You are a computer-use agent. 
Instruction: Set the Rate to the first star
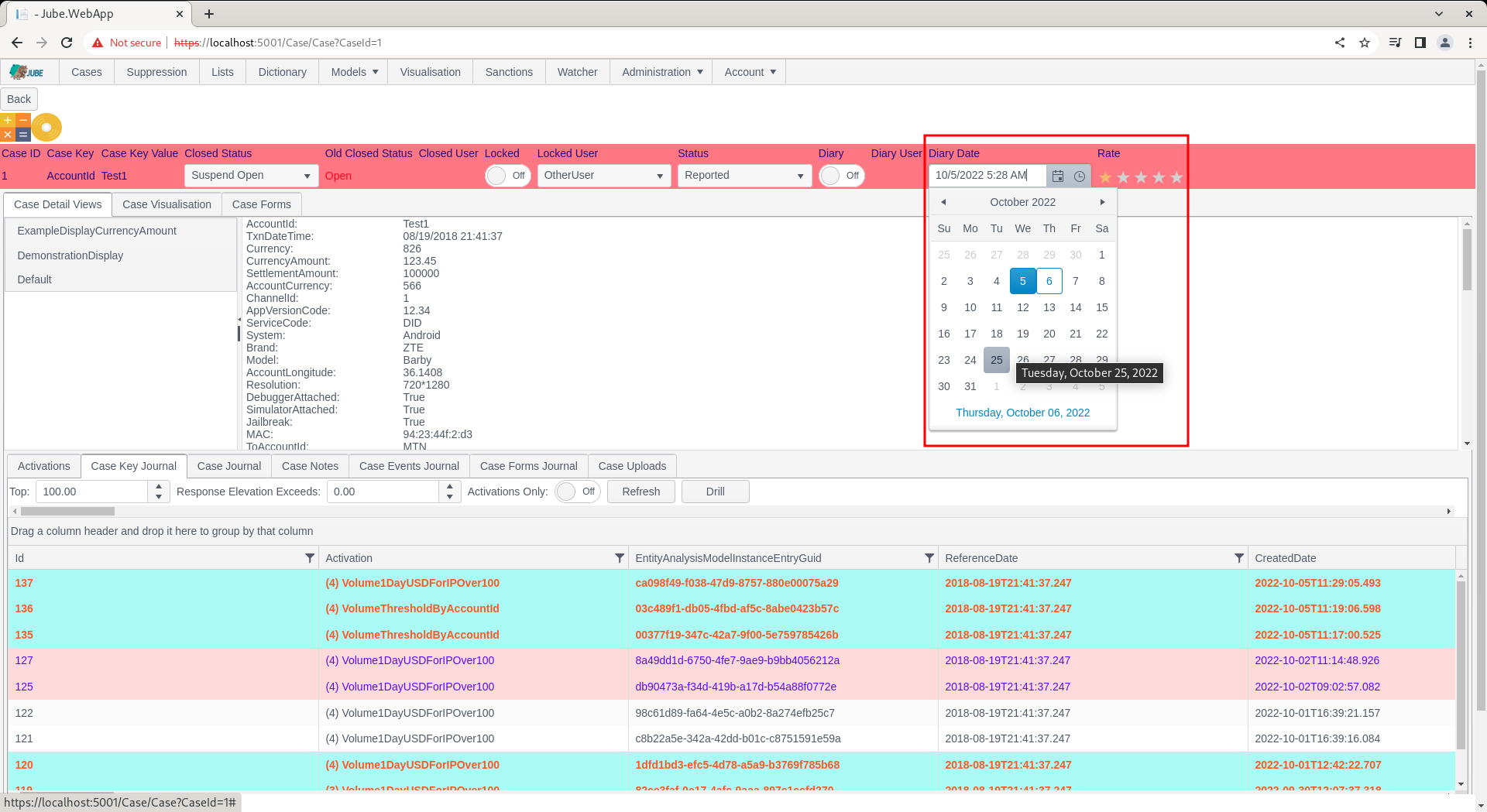1105,177
